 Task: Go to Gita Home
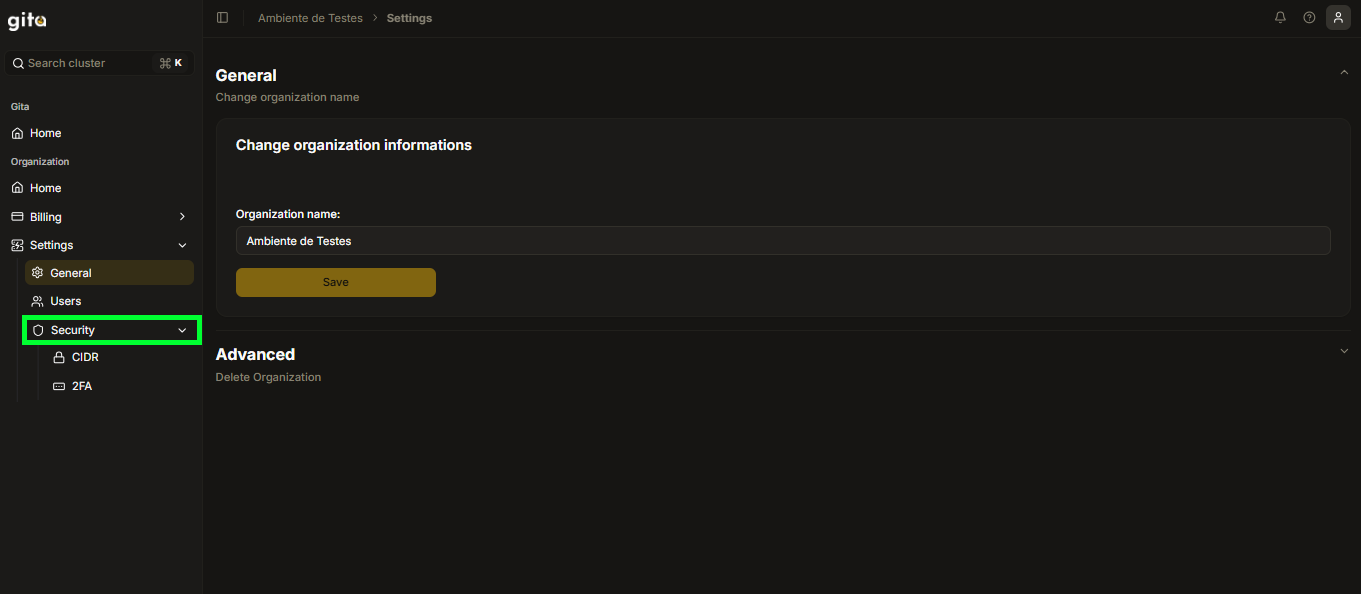45,133
